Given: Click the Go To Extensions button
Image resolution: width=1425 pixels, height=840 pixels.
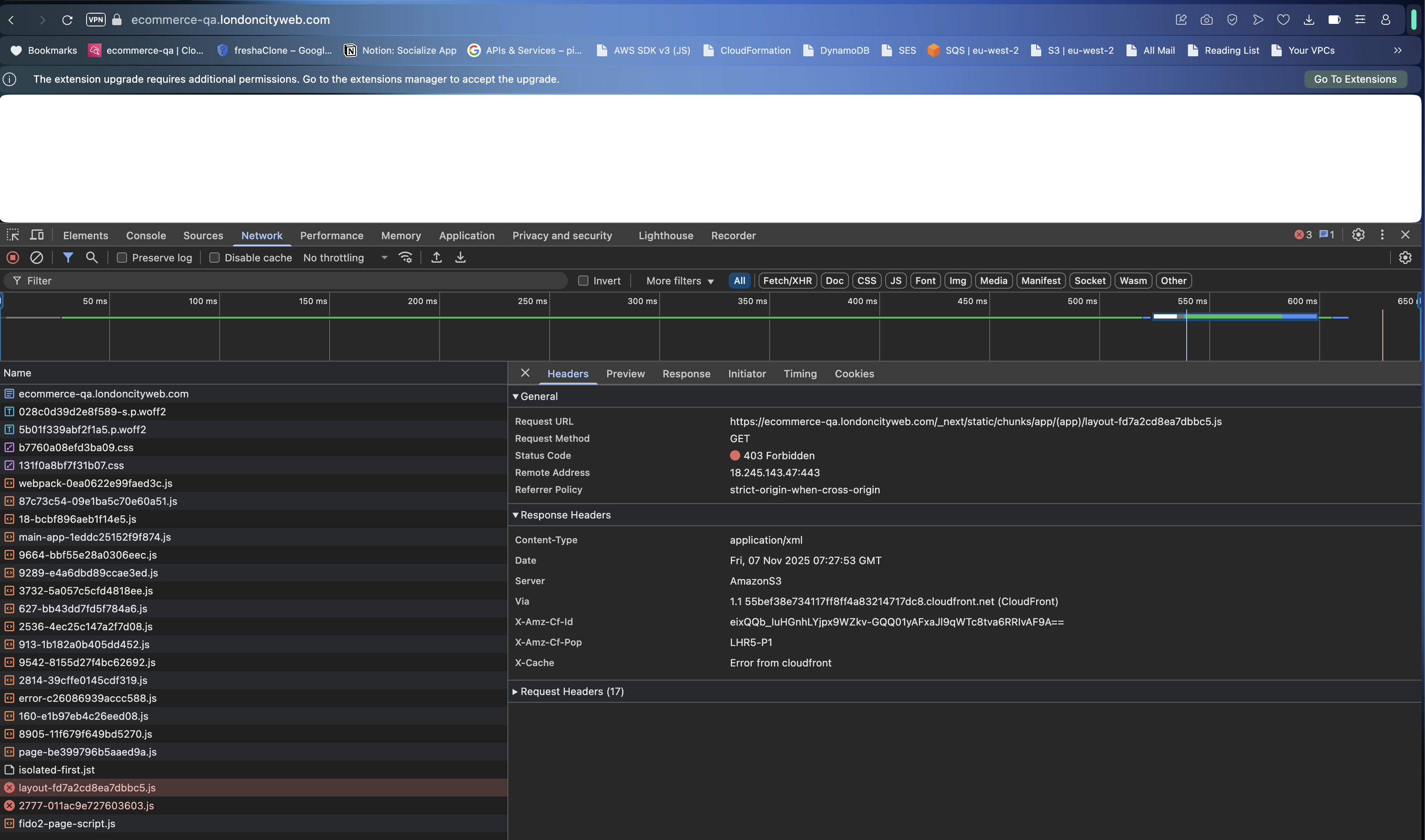Looking at the screenshot, I should [x=1355, y=79].
